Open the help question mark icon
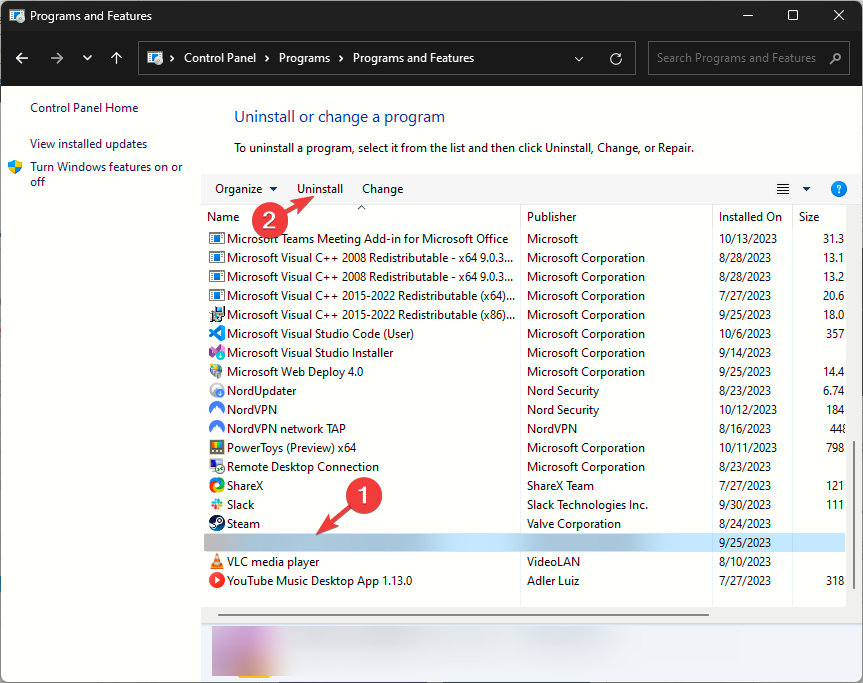863x683 pixels. (838, 189)
